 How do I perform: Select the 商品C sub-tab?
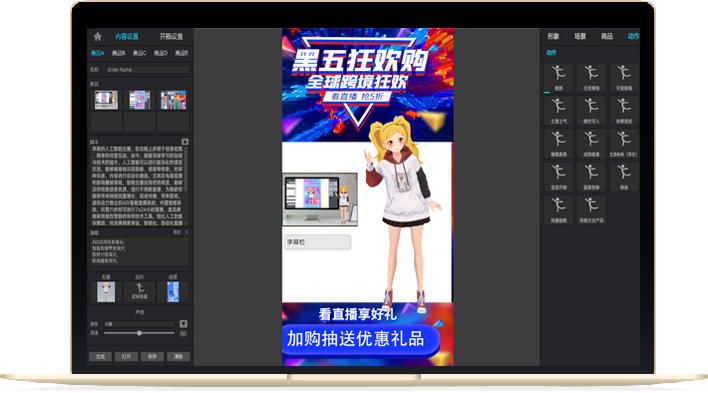(140, 53)
